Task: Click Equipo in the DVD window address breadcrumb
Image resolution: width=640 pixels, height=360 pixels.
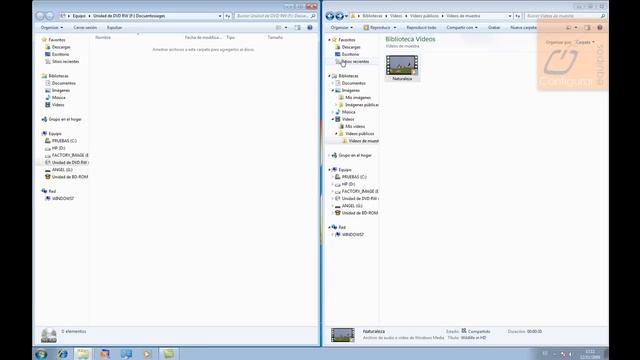Action: point(79,16)
